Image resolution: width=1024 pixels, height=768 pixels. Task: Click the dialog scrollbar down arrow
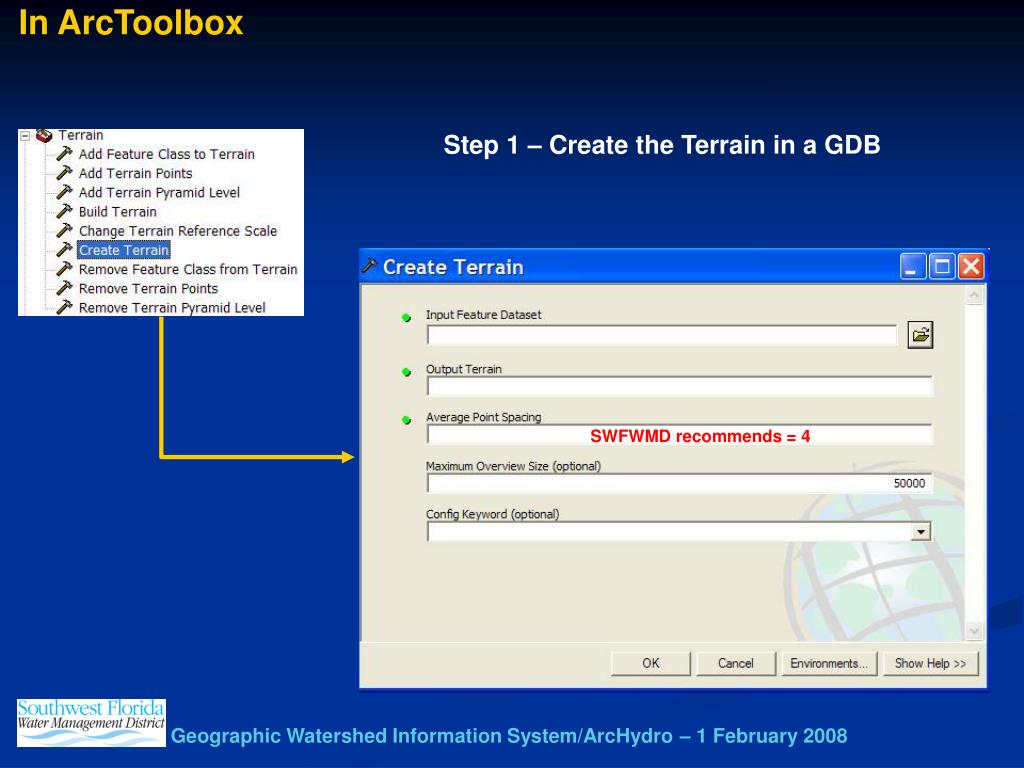(974, 631)
